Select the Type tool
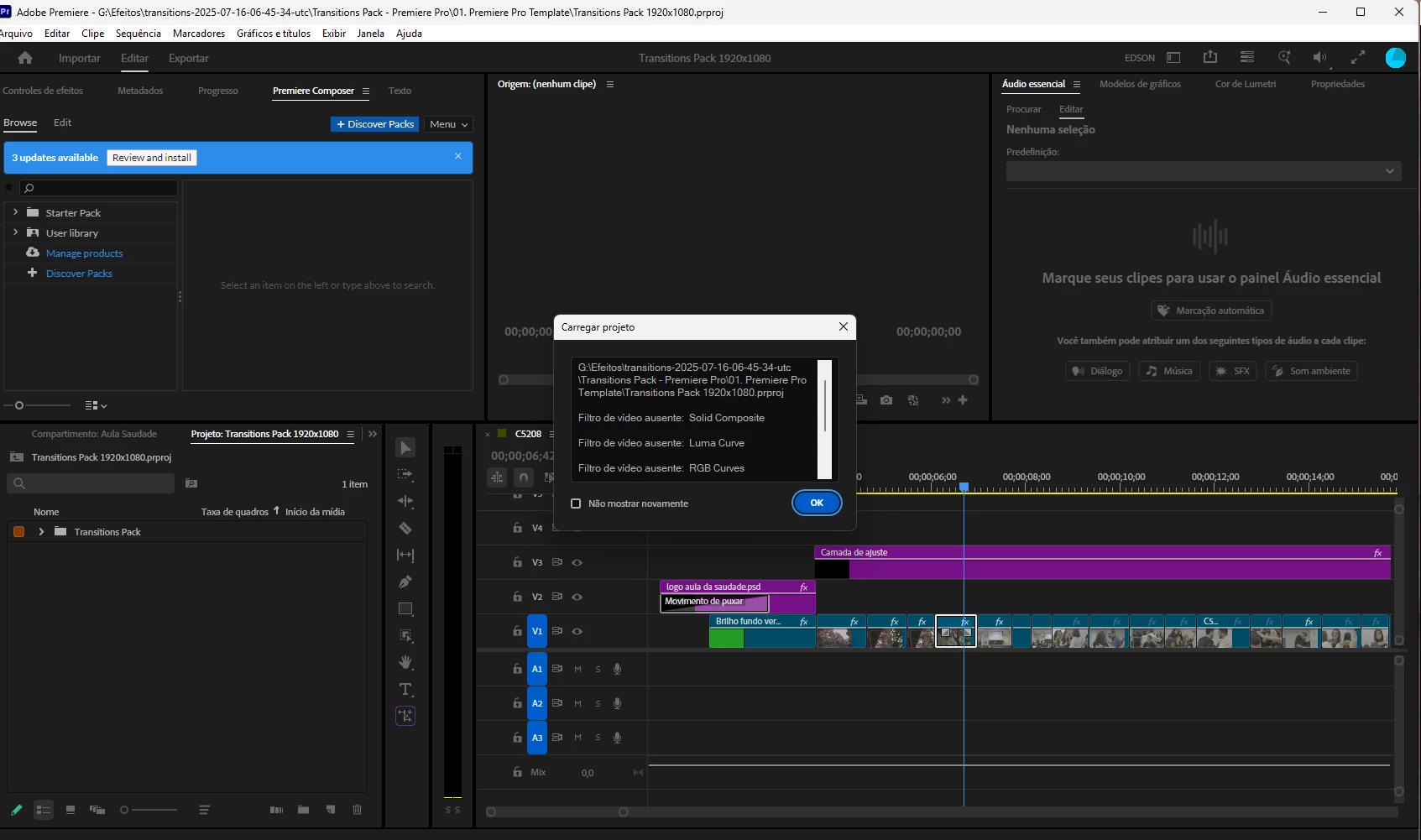 tap(405, 690)
